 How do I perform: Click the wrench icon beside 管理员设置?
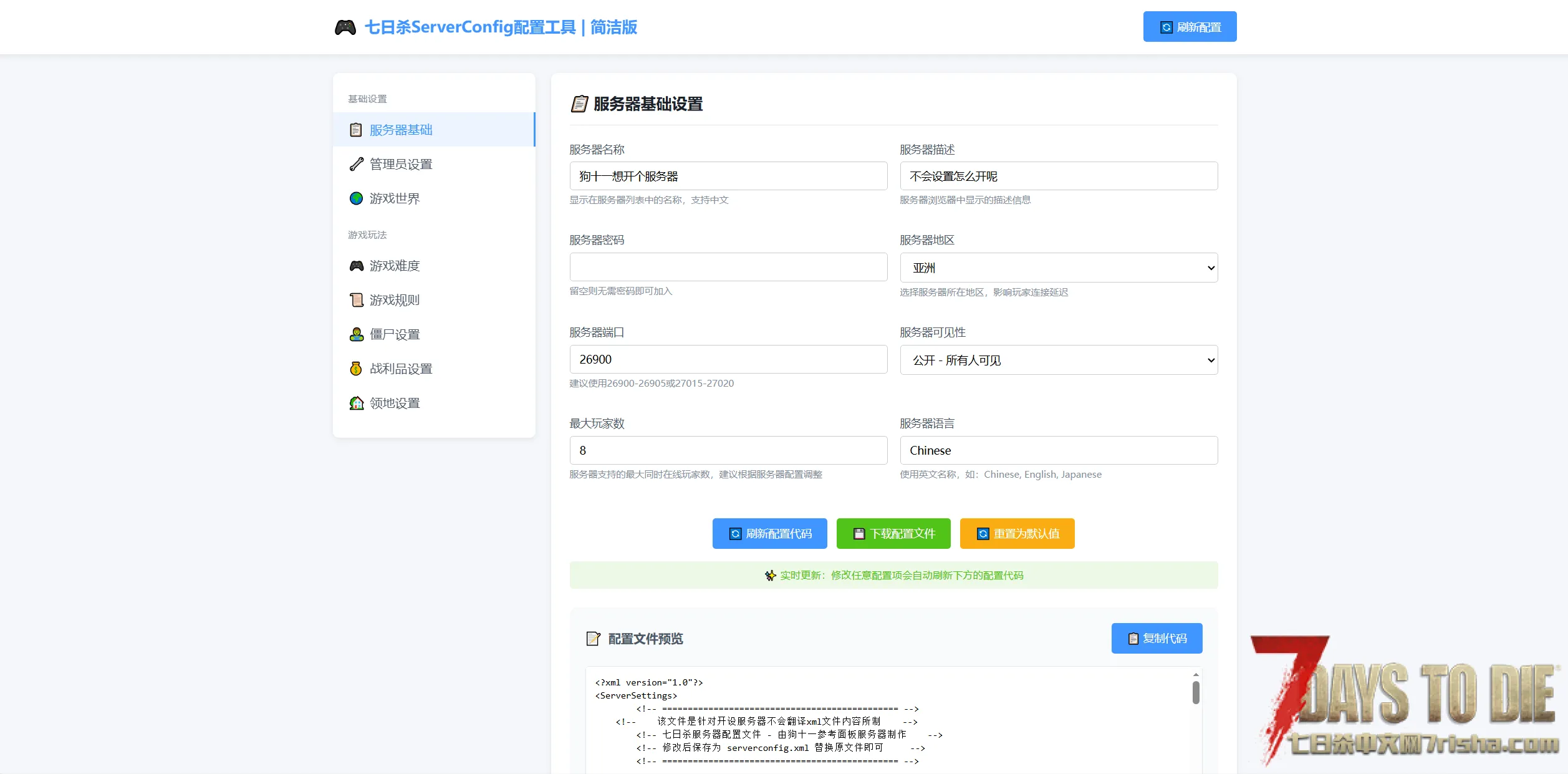(x=356, y=164)
